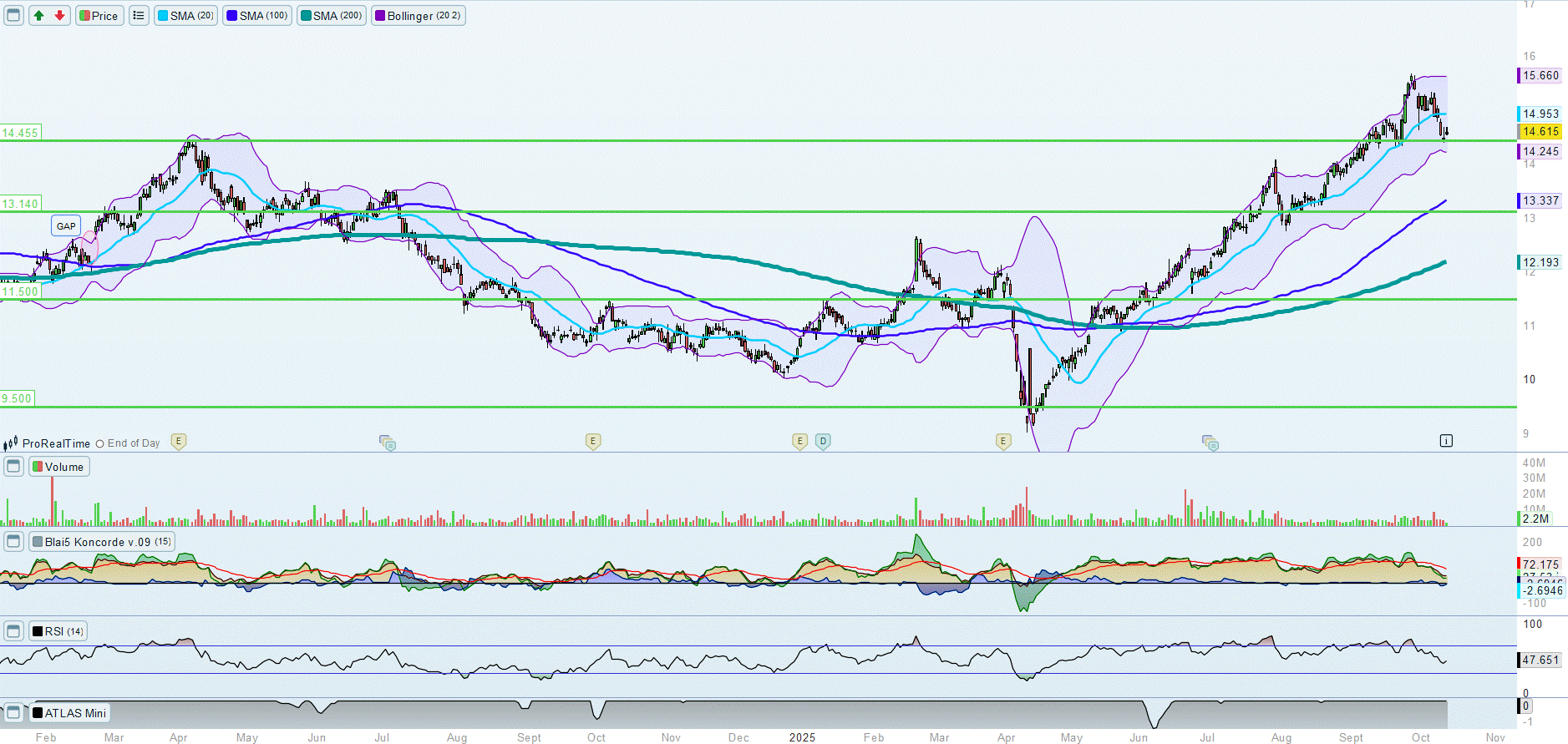Toggle the RSI panel window icon
The width and height of the screenshot is (1568, 744).
(x=13, y=631)
